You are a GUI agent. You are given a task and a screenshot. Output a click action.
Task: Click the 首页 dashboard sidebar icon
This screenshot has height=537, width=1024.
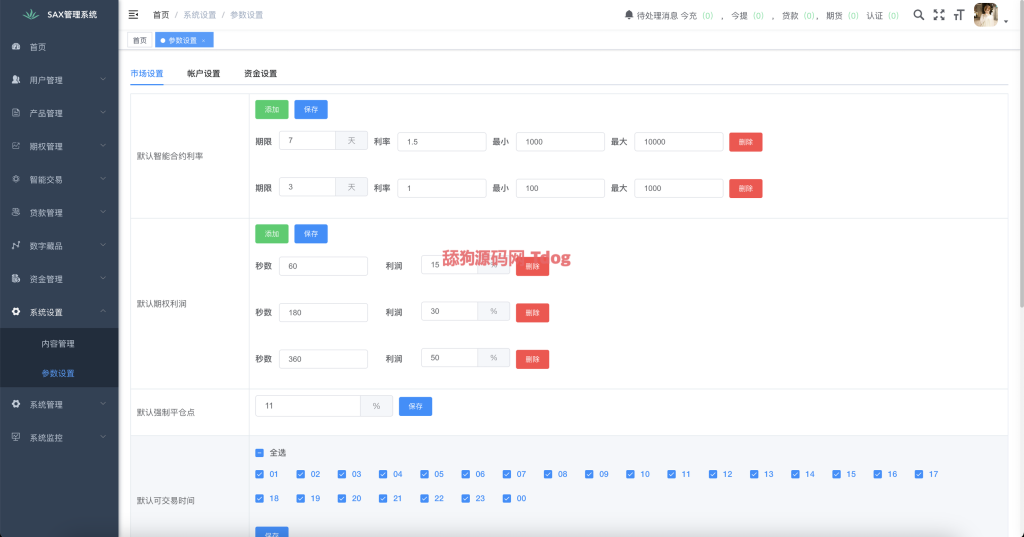16,47
